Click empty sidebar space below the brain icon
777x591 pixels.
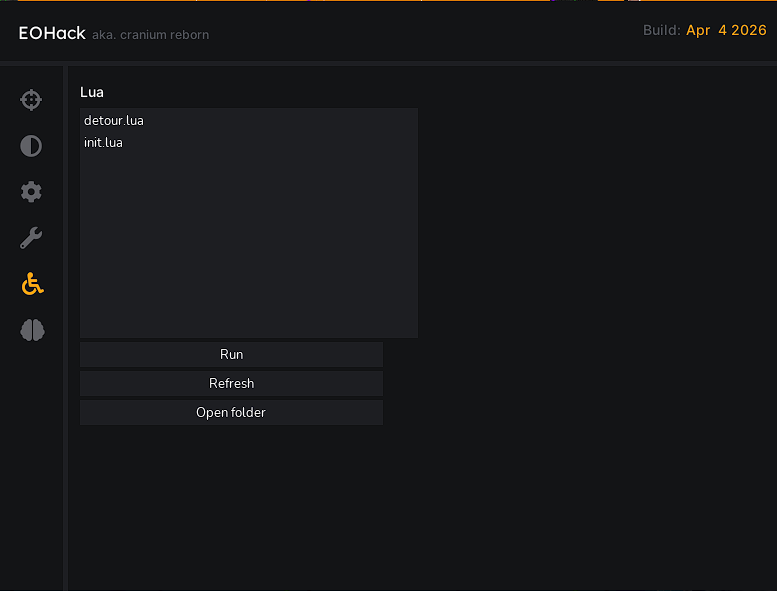[31, 460]
